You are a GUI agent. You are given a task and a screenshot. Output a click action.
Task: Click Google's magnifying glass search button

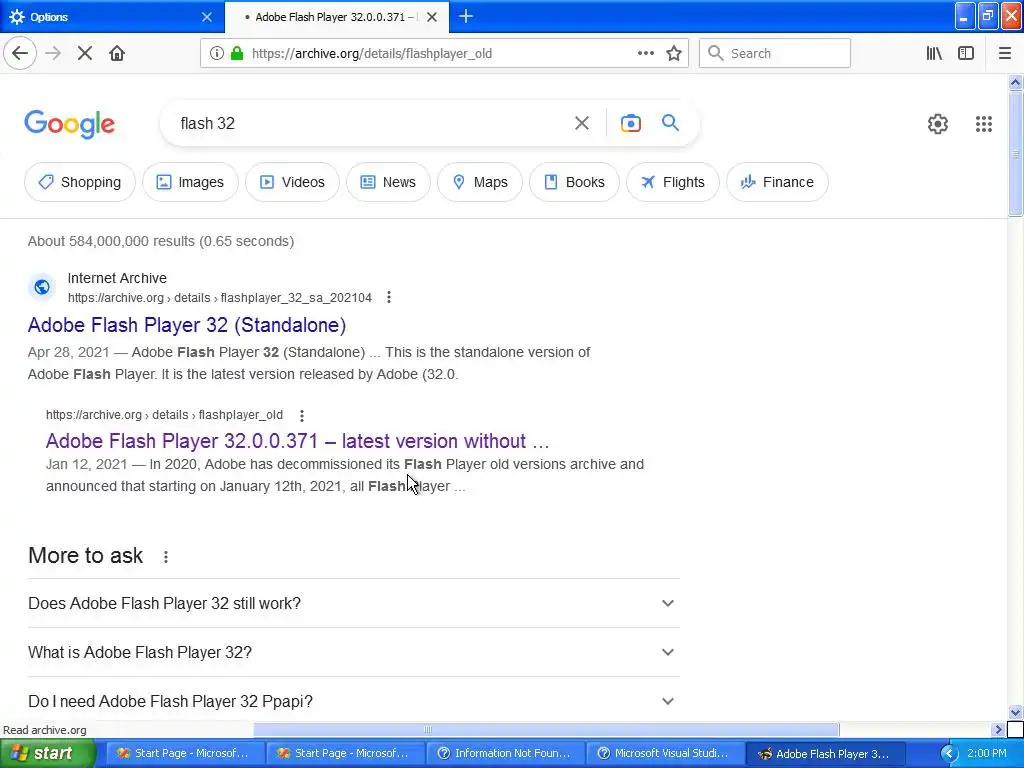pyautogui.click(x=670, y=122)
